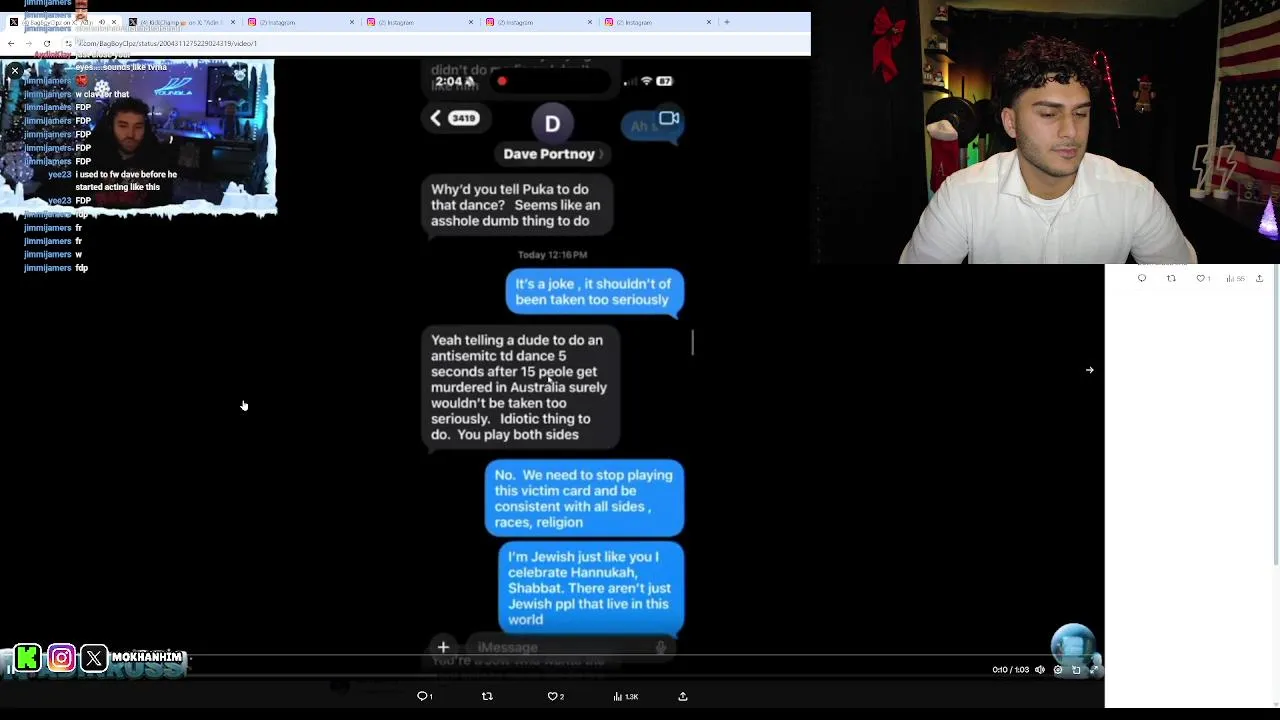The width and height of the screenshot is (1280, 720).
Task: Open the site information icon in address bar
Action: (69, 43)
